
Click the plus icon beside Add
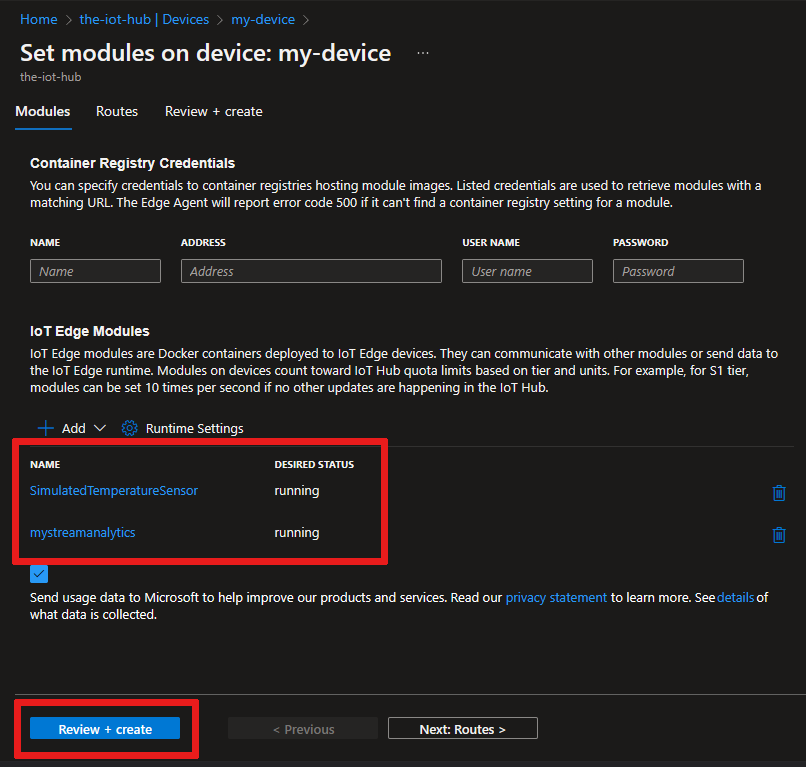(x=45, y=428)
